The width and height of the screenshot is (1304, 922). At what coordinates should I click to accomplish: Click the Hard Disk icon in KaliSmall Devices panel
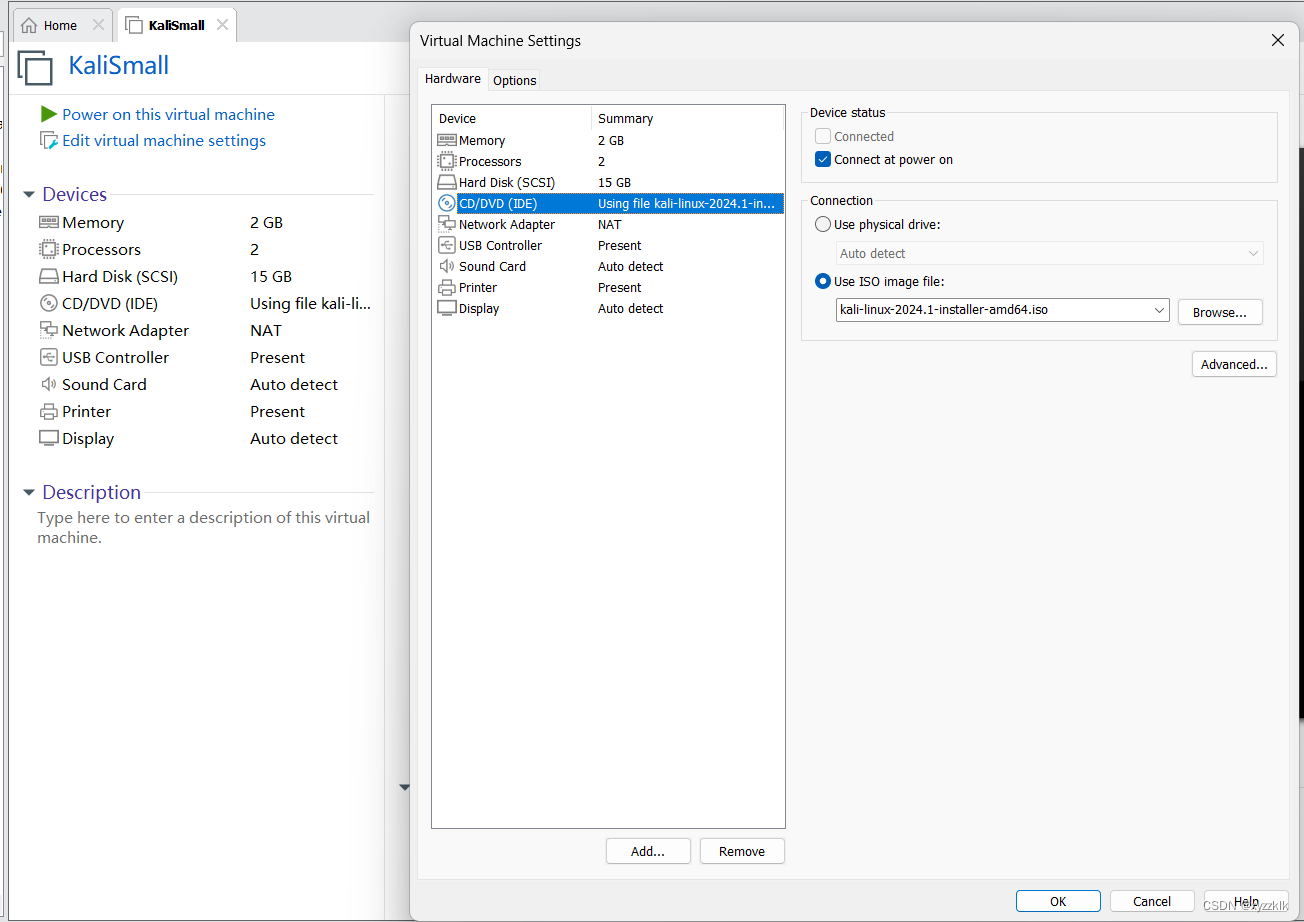(48, 277)
